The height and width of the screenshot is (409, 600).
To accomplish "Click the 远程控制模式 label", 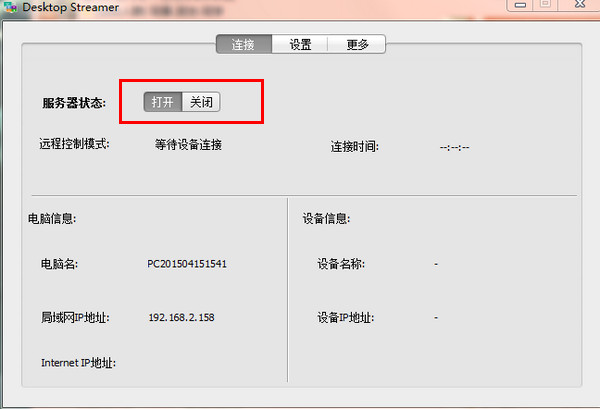I will 74,144.
